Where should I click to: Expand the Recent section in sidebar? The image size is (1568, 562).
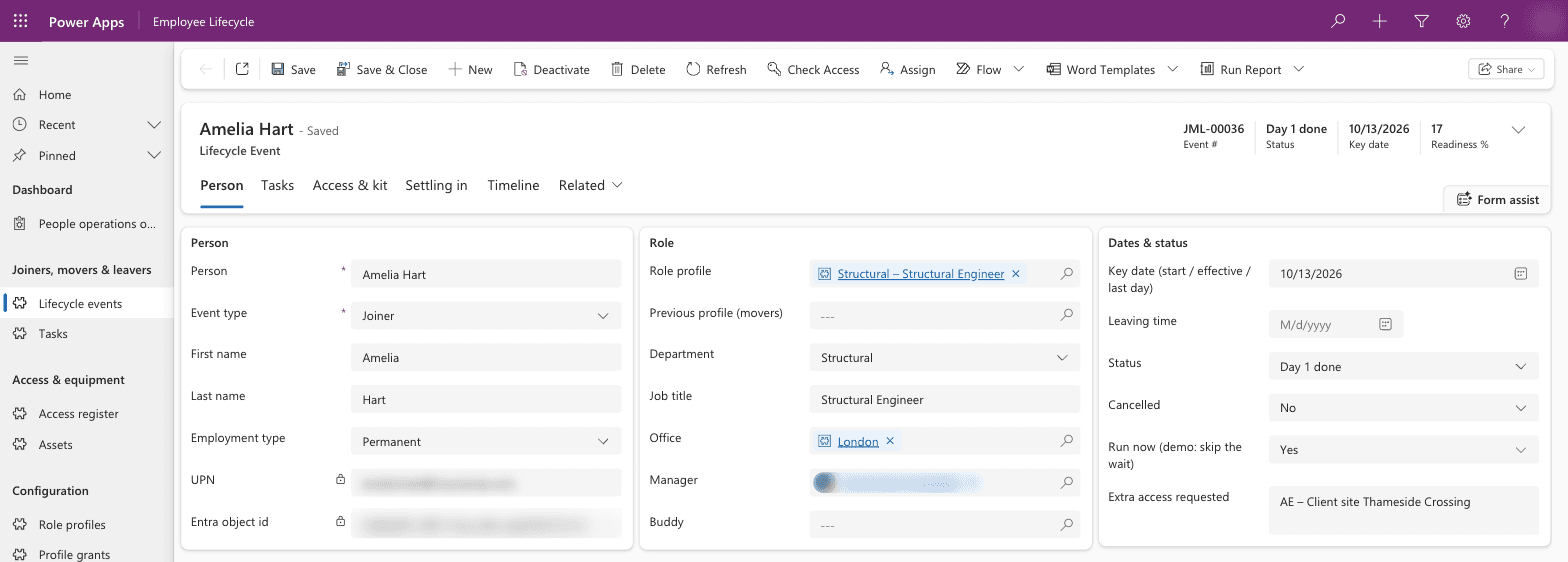click(154, 125)
